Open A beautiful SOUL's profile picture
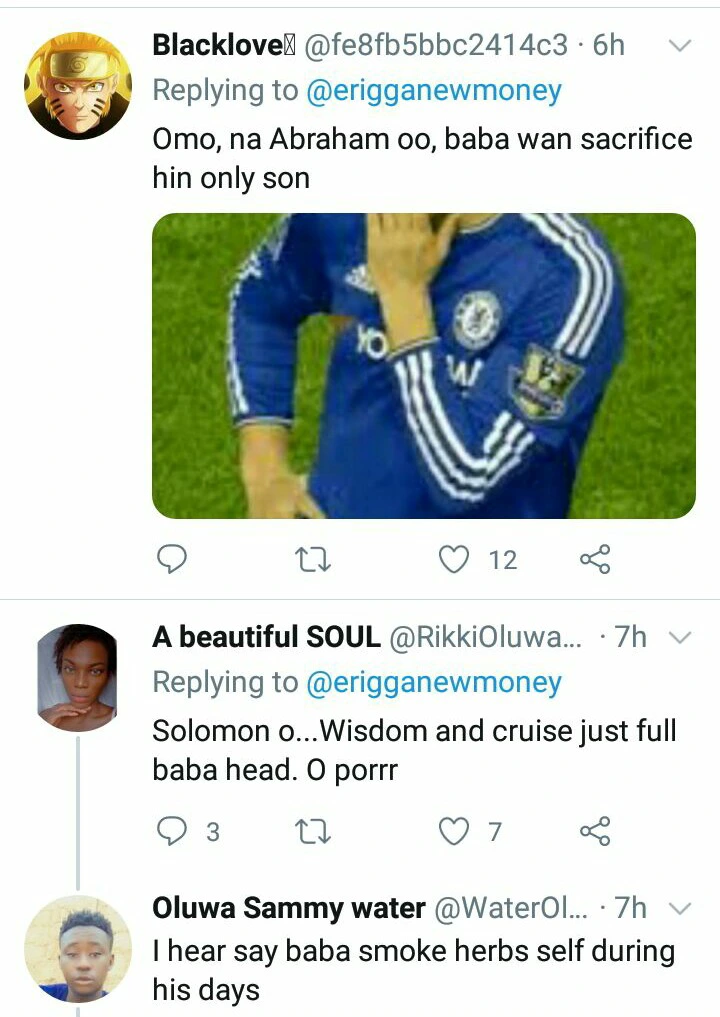The width and height of the screenshot is (720, 1017). click(x=78, y=677)
